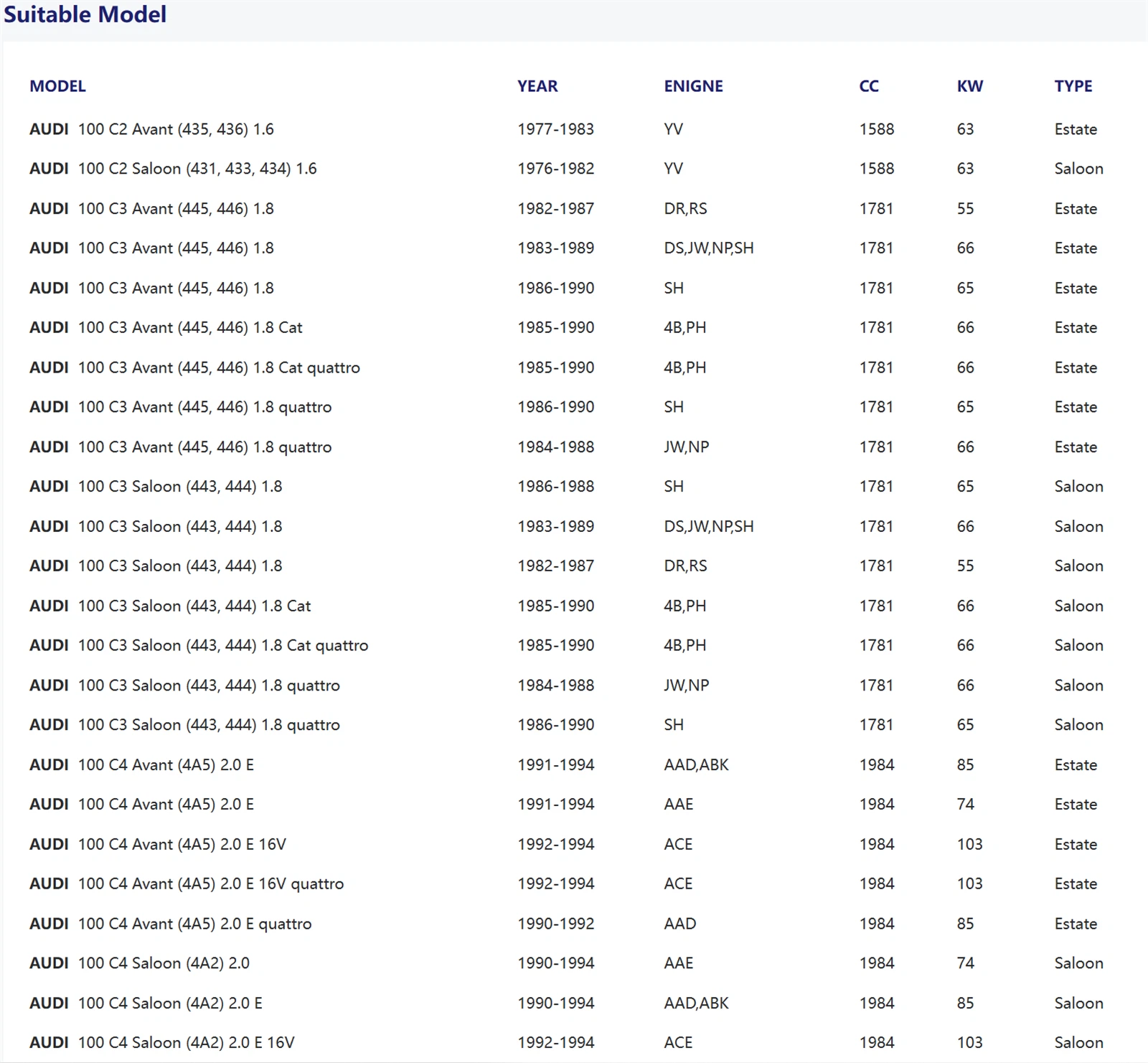Click year 1976-1982
Screen dimensions: 1148x1063
[x=555, y=169]
